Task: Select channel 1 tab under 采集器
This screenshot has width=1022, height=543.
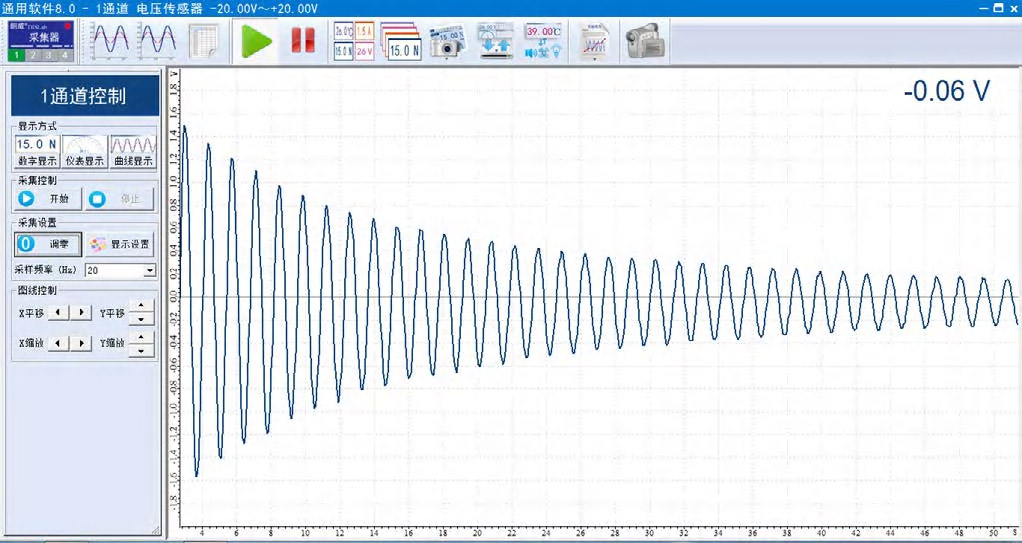Action: 17,56
